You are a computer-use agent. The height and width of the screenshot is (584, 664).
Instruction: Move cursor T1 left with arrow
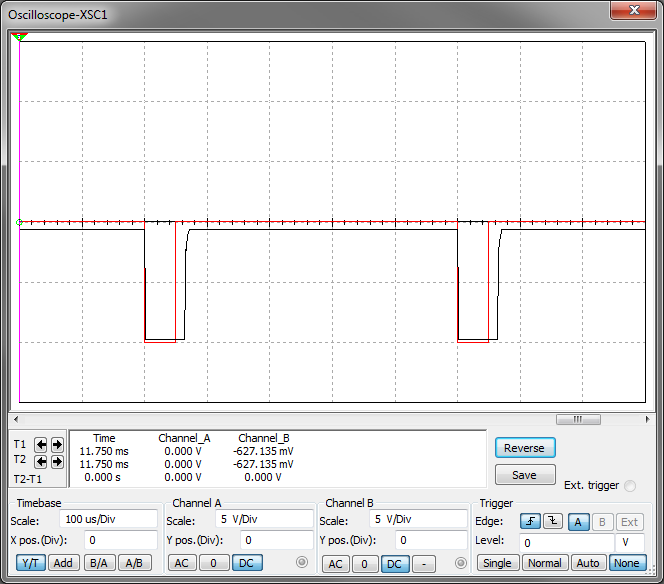42,444
